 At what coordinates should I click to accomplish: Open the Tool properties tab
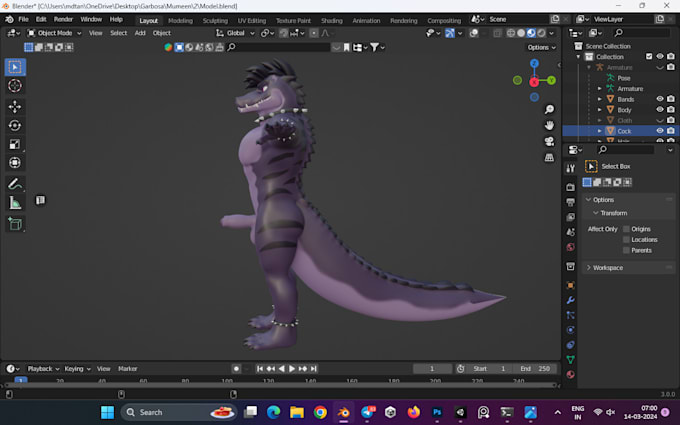(x=570, y=168)
